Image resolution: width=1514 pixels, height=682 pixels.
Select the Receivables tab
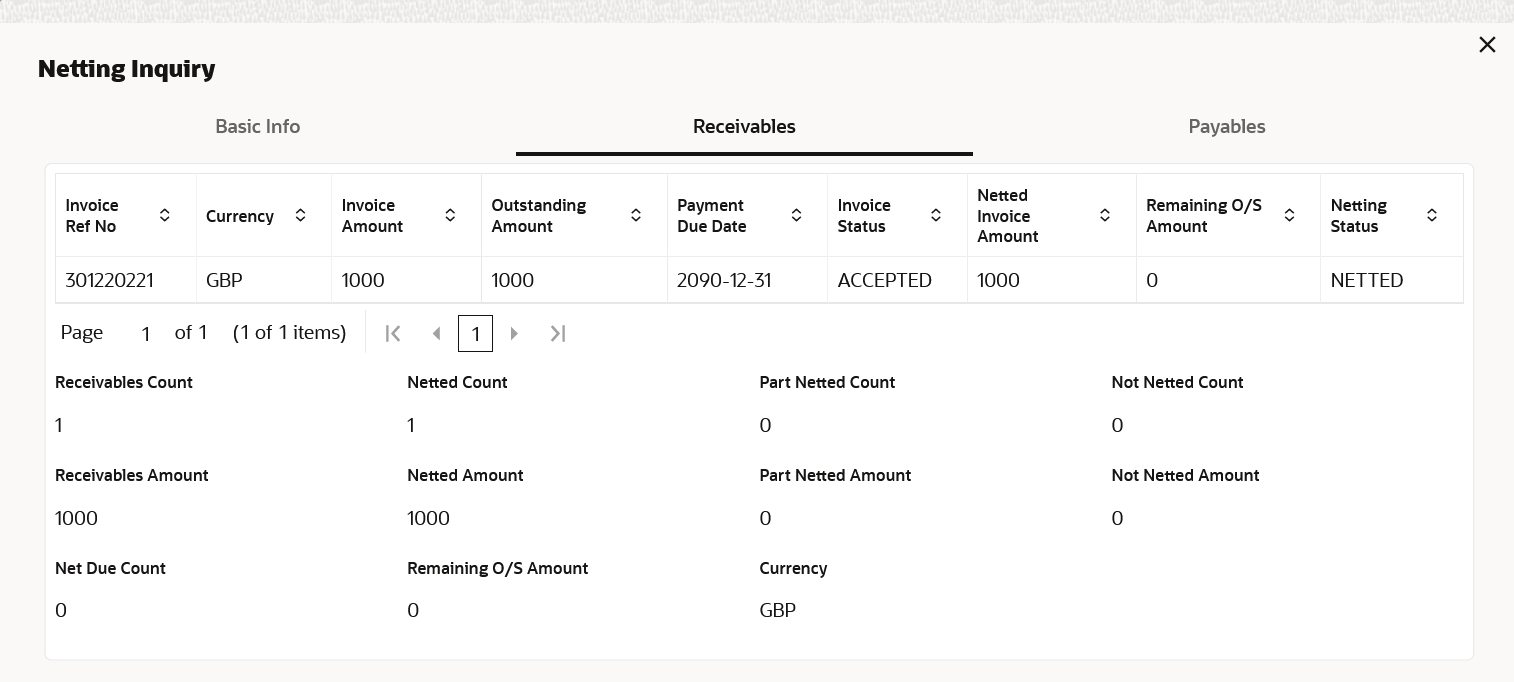(744, 127)
